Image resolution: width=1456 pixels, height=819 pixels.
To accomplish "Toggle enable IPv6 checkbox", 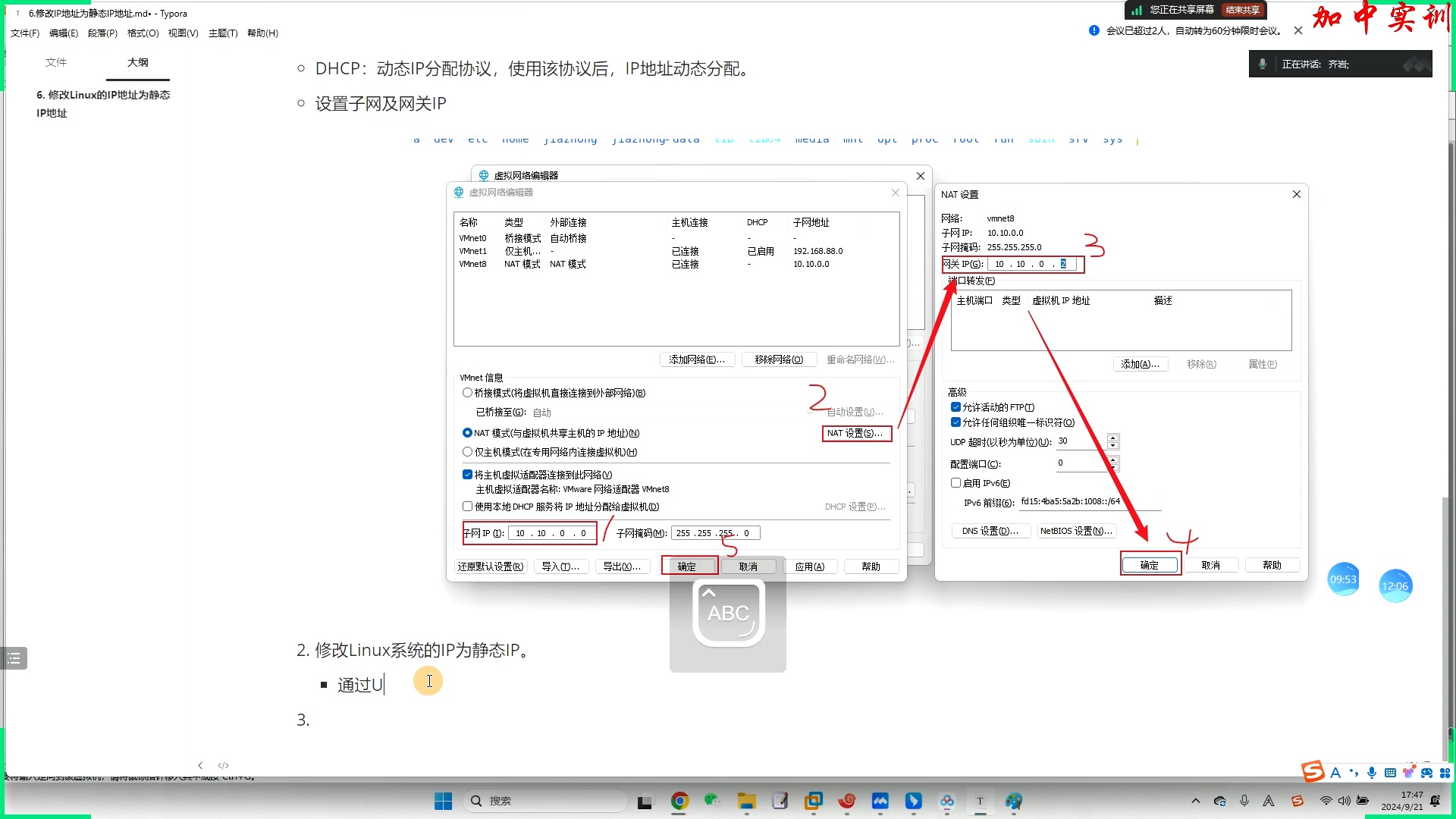I will pyautogui.click(x=955, y=483).
